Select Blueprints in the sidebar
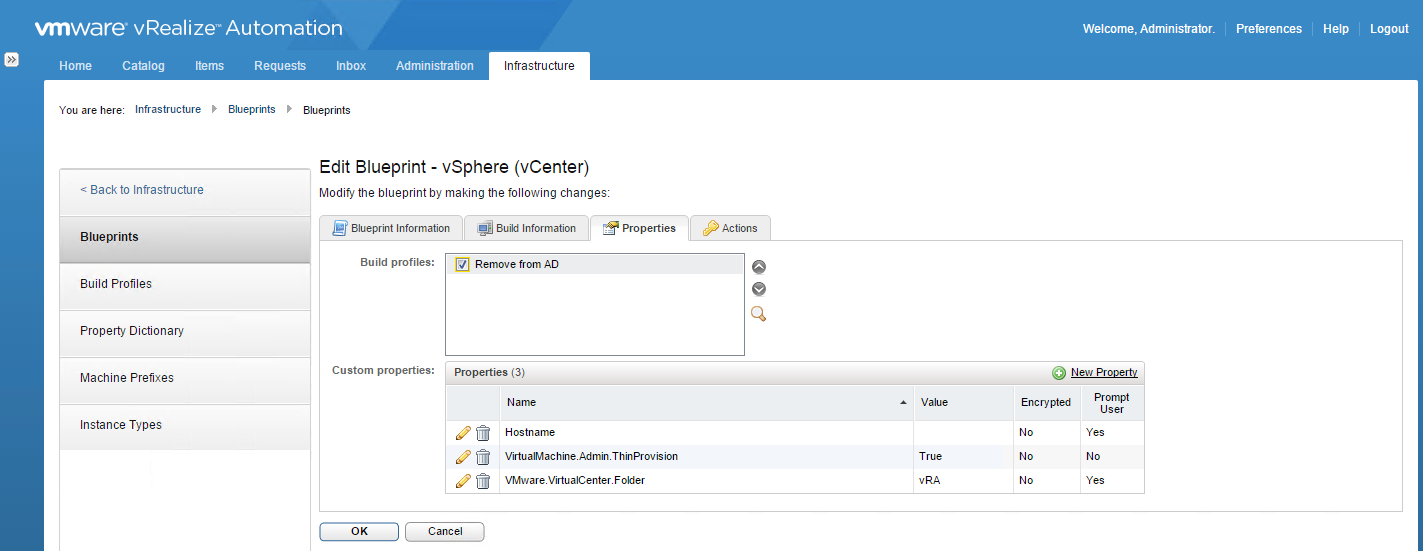The height and width of the screenshot is (551, 1423). pos(185,238)
